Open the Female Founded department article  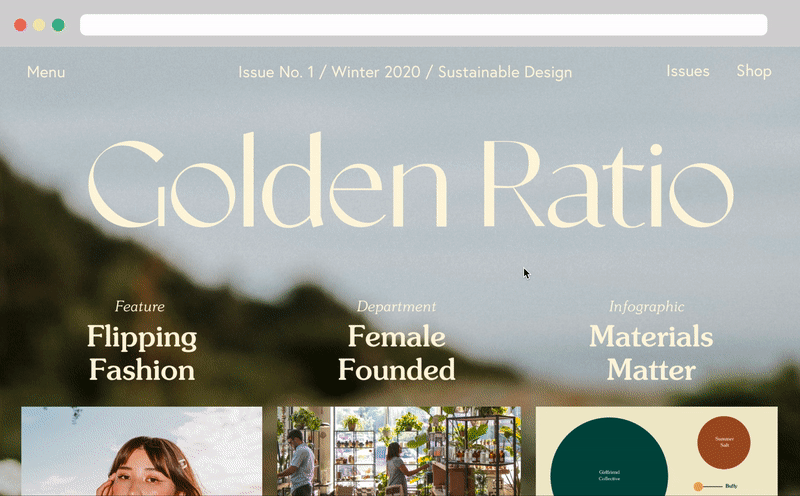point(396,353)
